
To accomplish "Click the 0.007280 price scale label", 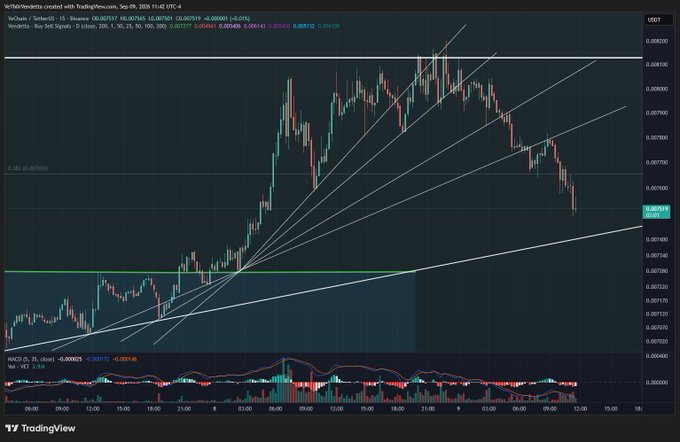I will coord(657,271).
